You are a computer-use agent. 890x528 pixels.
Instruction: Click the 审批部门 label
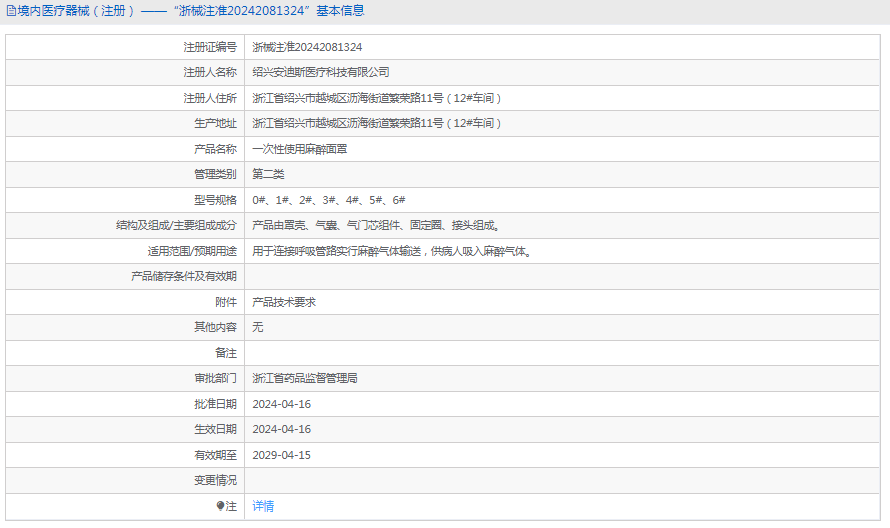tap(215, 378)
